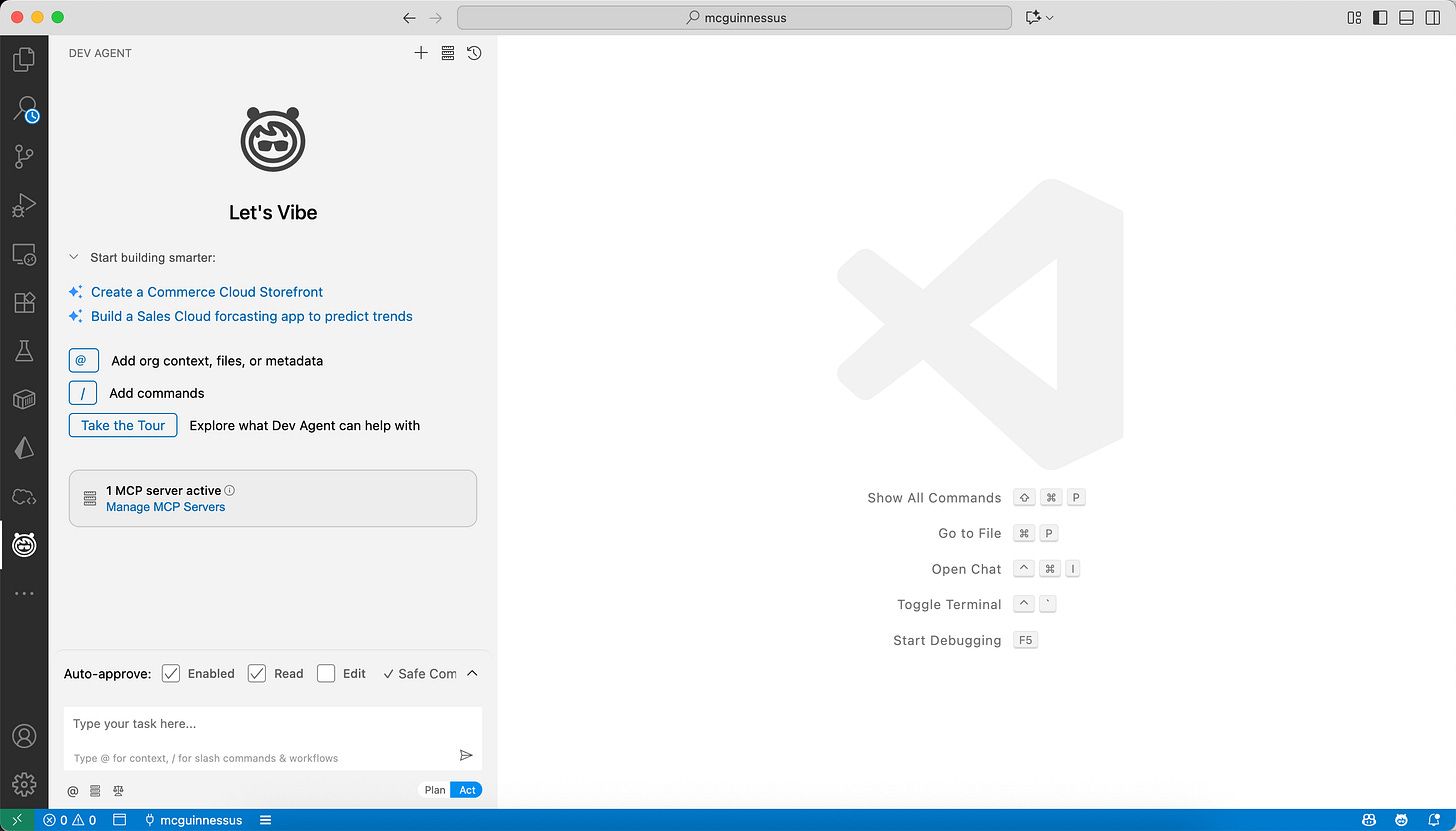1456x831 pixels.
Task: Check the Edit auto-approve checkbox
Action: click(326, 673)
